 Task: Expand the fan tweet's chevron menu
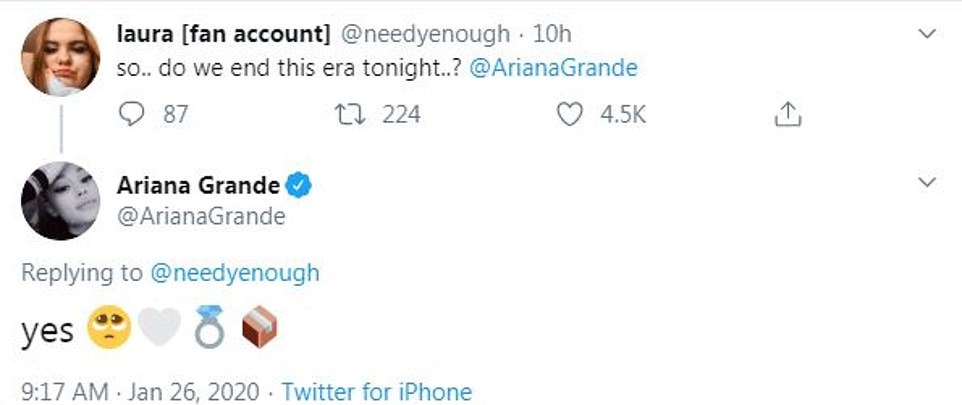pos(927,35)
